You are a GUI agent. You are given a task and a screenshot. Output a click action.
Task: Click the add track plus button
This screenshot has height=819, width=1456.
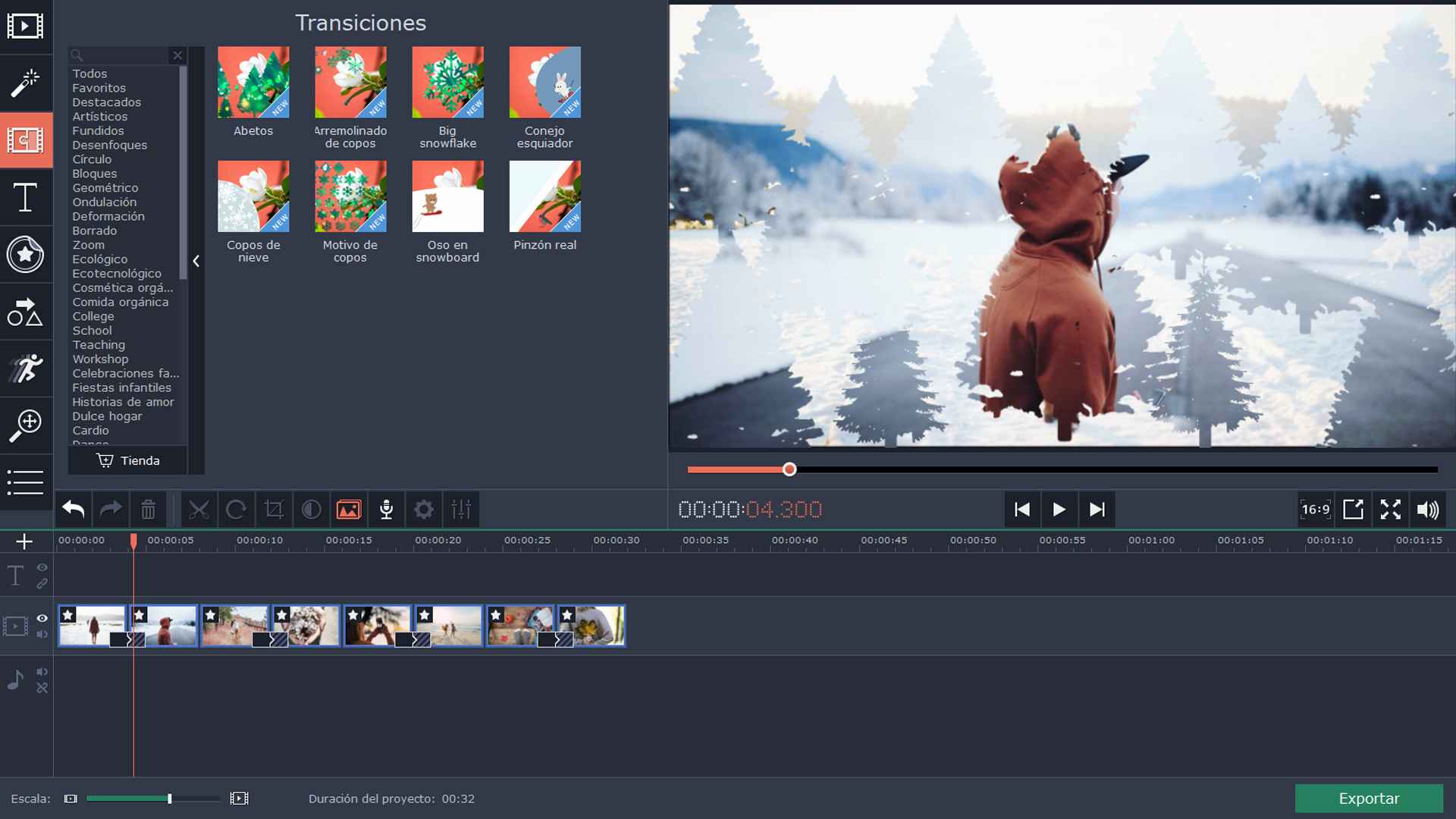(24, 541)
